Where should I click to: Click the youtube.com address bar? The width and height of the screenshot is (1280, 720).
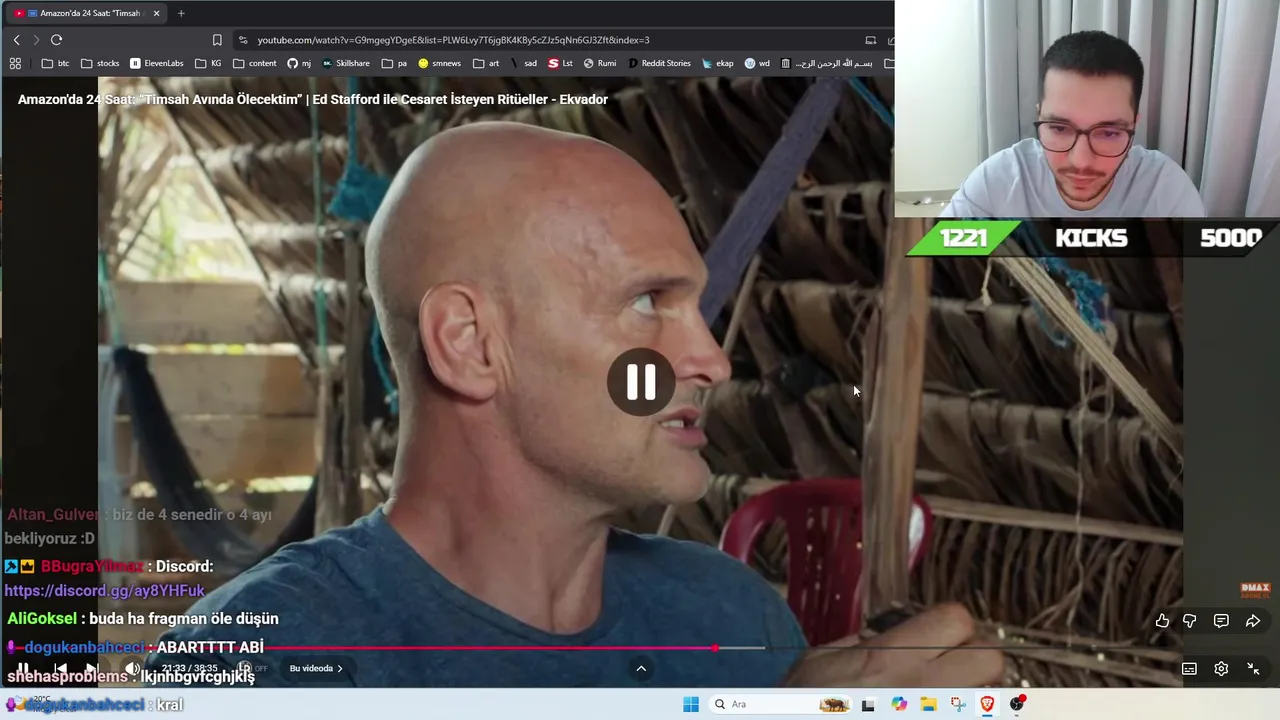point(453,40)
